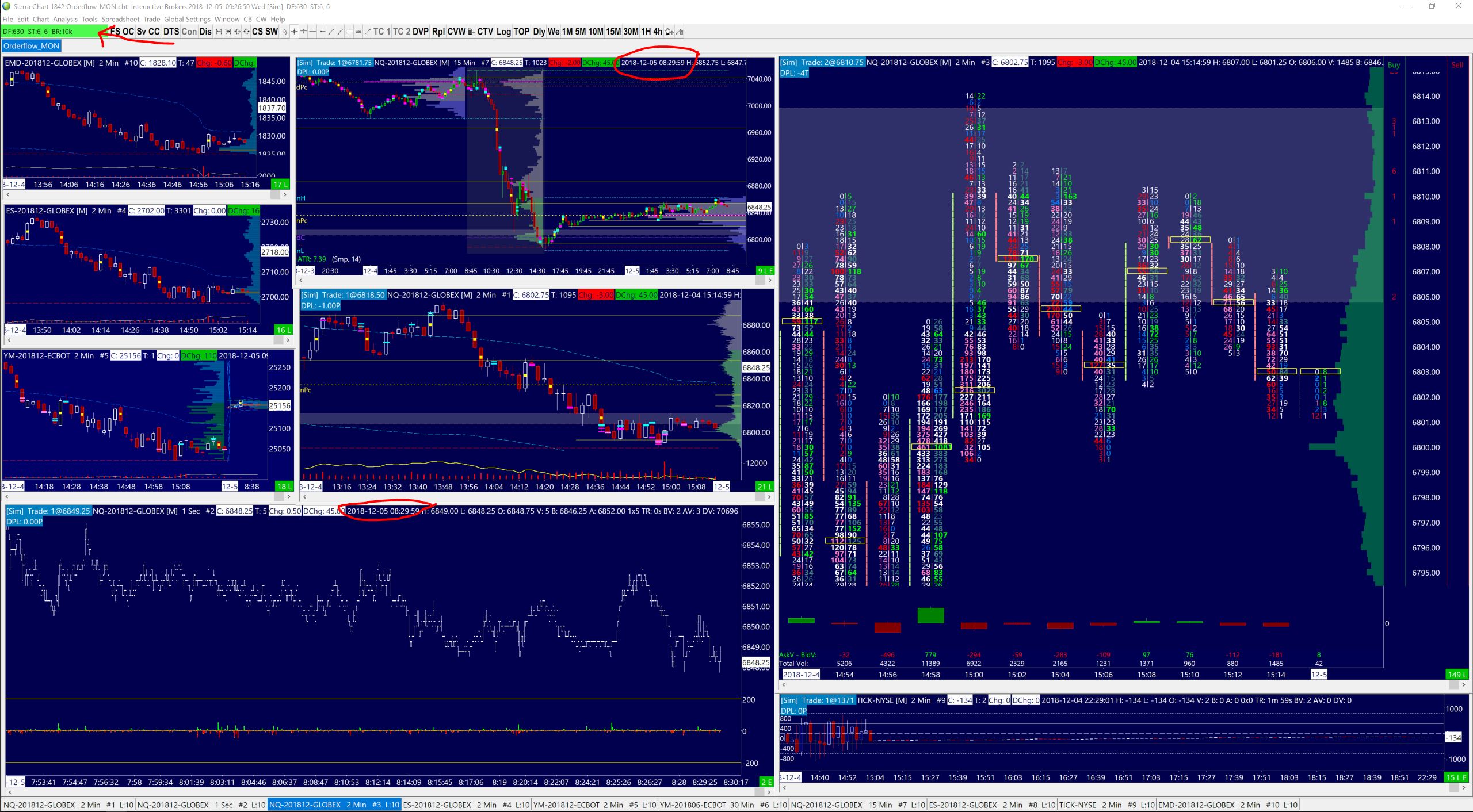The image size is (1473, 812).
Task: Toggle the FS toolbar button
Action: [116, 32]
